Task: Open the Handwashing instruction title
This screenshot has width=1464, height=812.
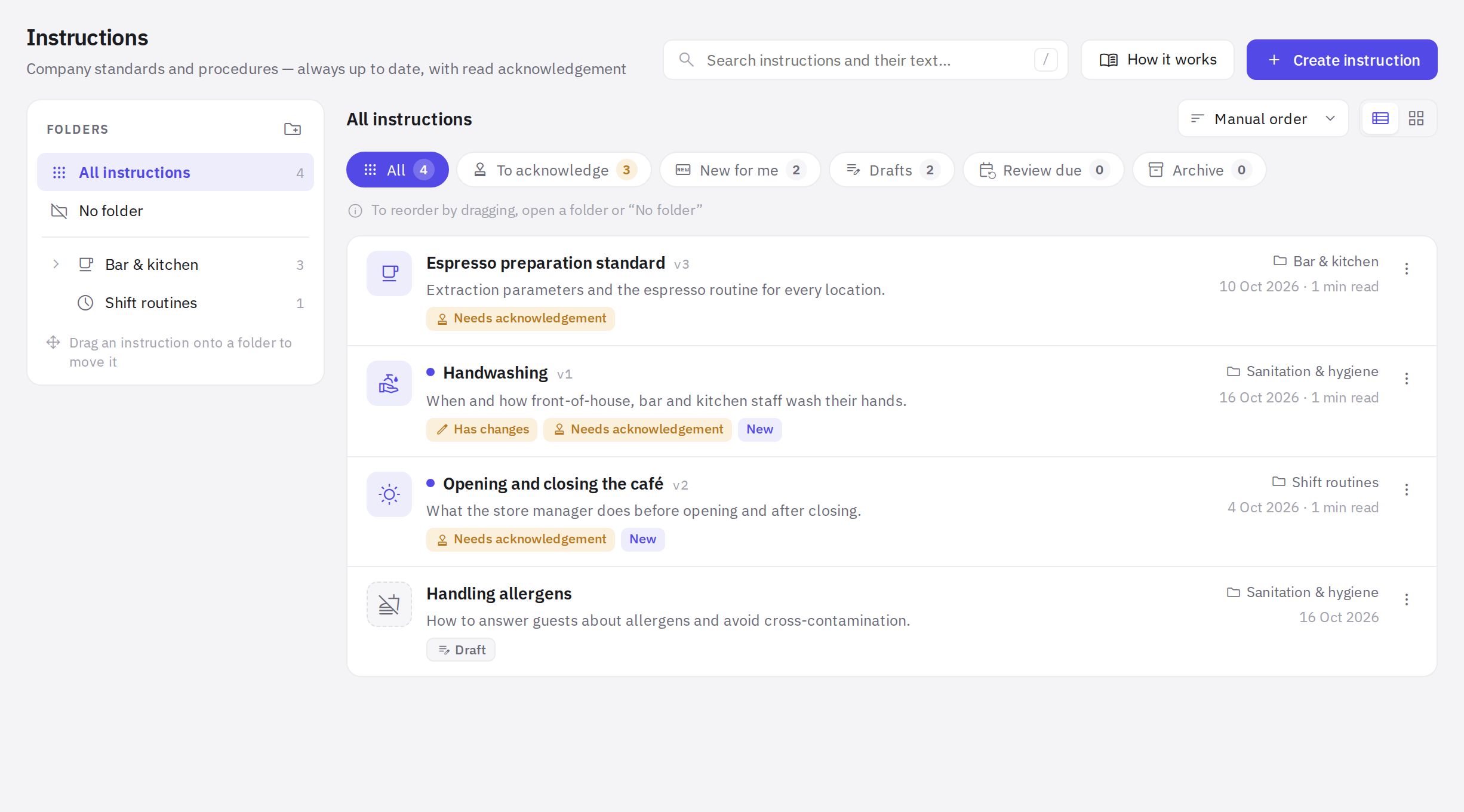Action: 495,373
